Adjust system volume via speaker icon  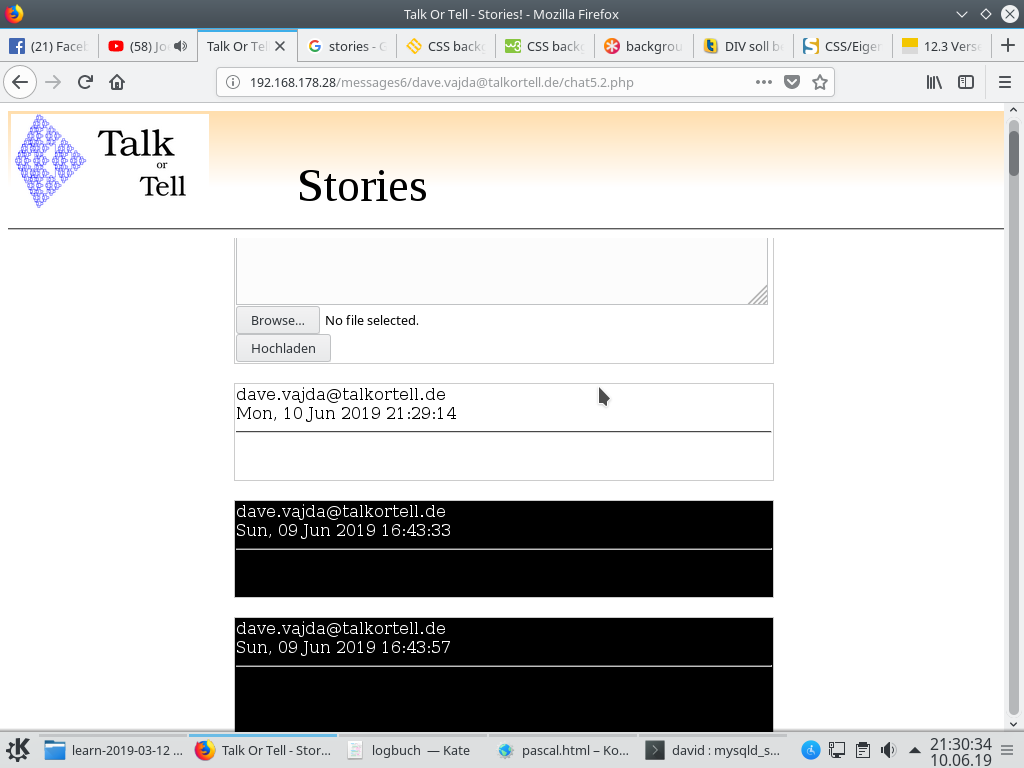tap(887, 749)
